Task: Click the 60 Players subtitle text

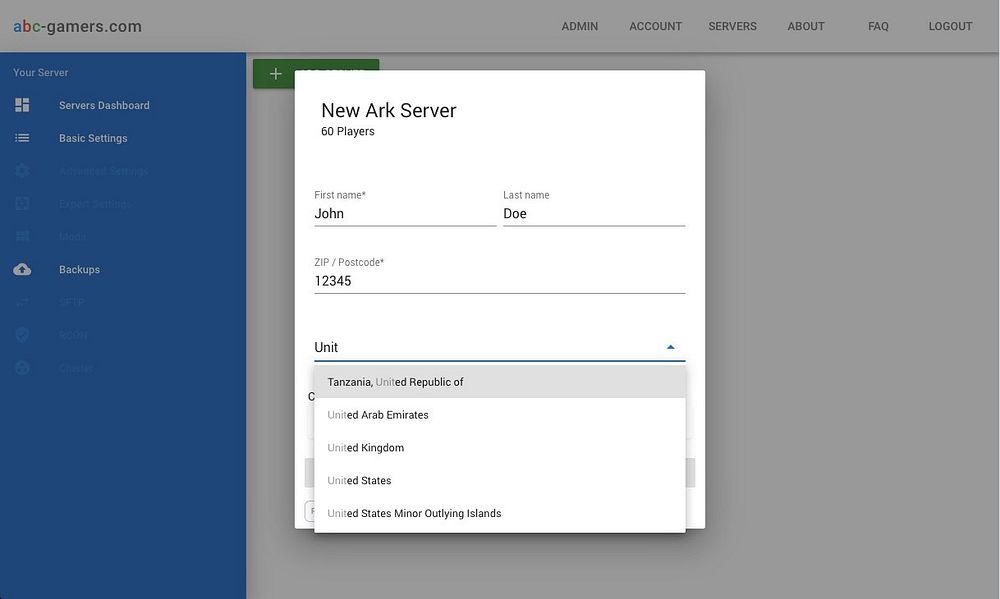Action: coord(348,131)
